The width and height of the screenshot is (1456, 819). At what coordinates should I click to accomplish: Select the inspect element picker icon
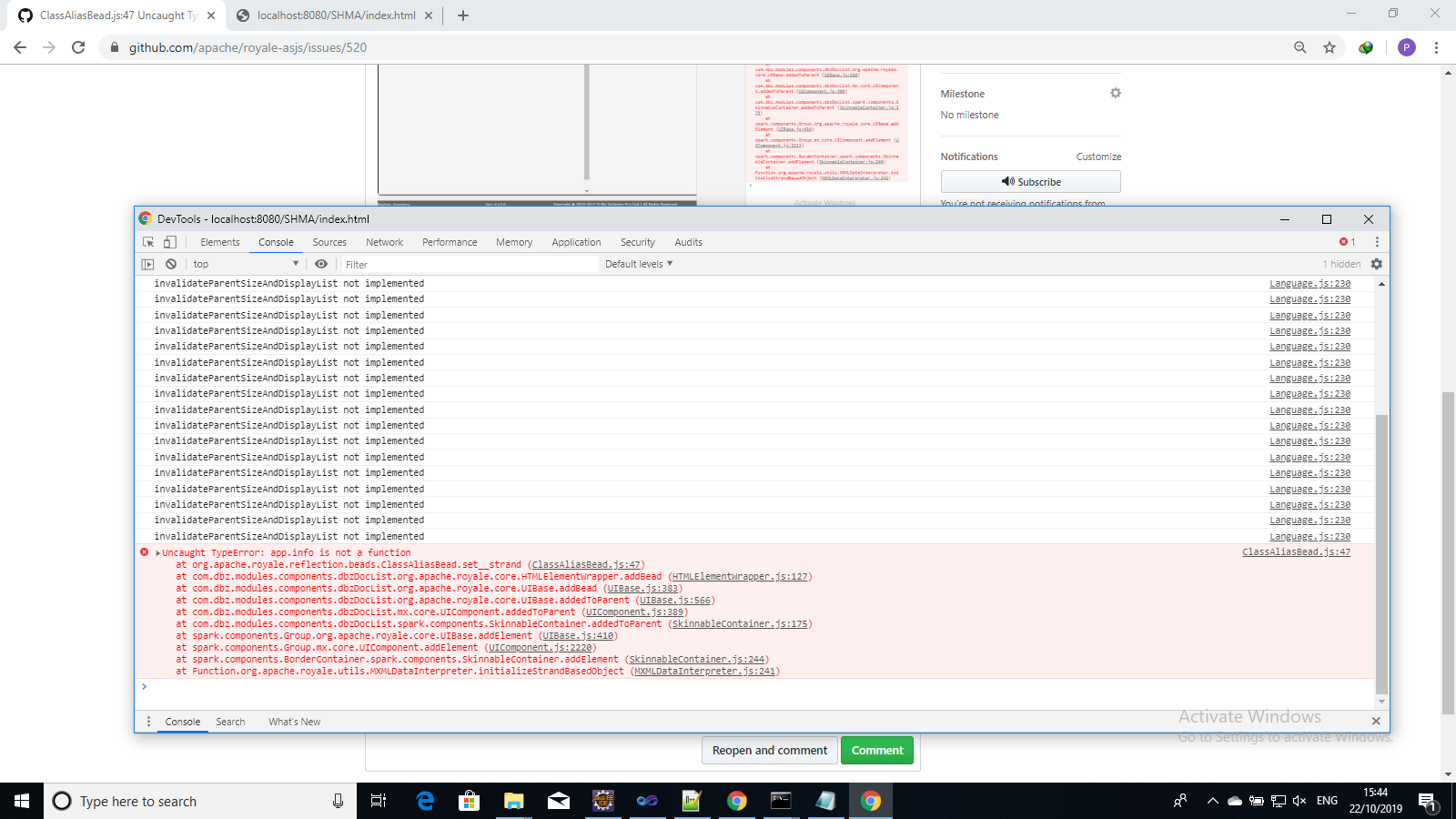(x=147, y=242)
